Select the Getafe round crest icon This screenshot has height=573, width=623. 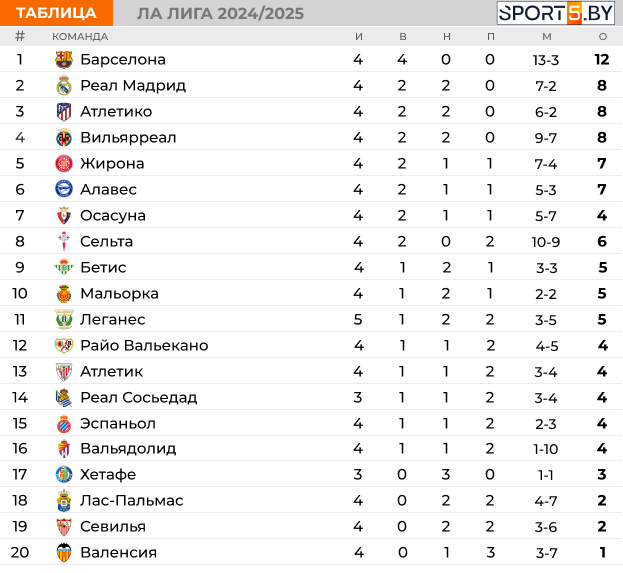64,474
